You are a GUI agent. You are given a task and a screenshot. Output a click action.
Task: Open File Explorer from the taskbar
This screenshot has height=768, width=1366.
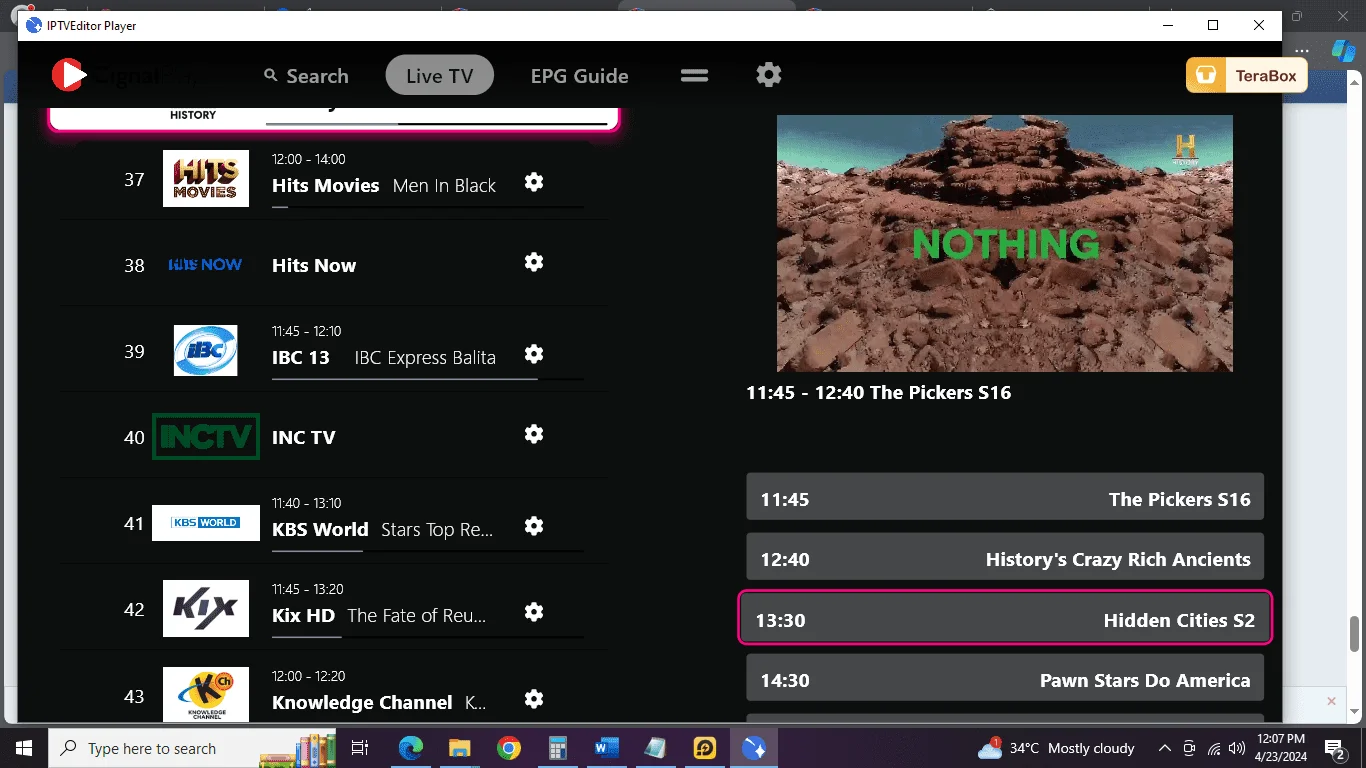460,748
